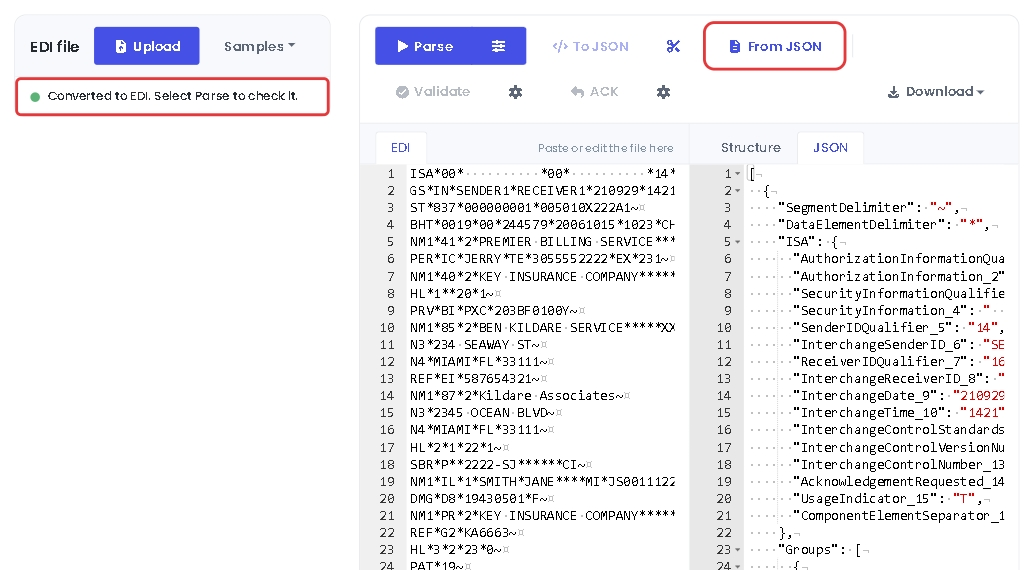Click JSON "InterchangeTime_10" line

pyautogui.click(x=877, y=413)
